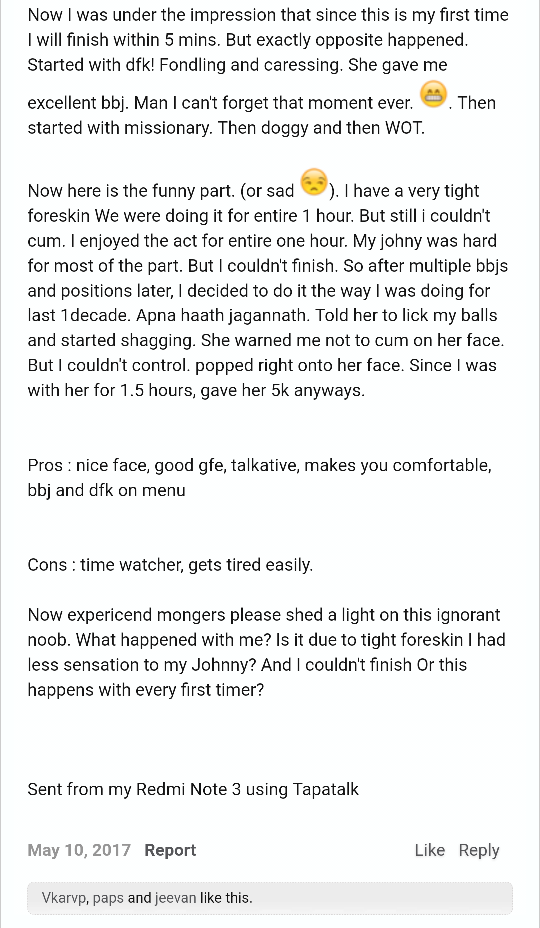
Task: Like the post
Action: click(x=429, y=850)
